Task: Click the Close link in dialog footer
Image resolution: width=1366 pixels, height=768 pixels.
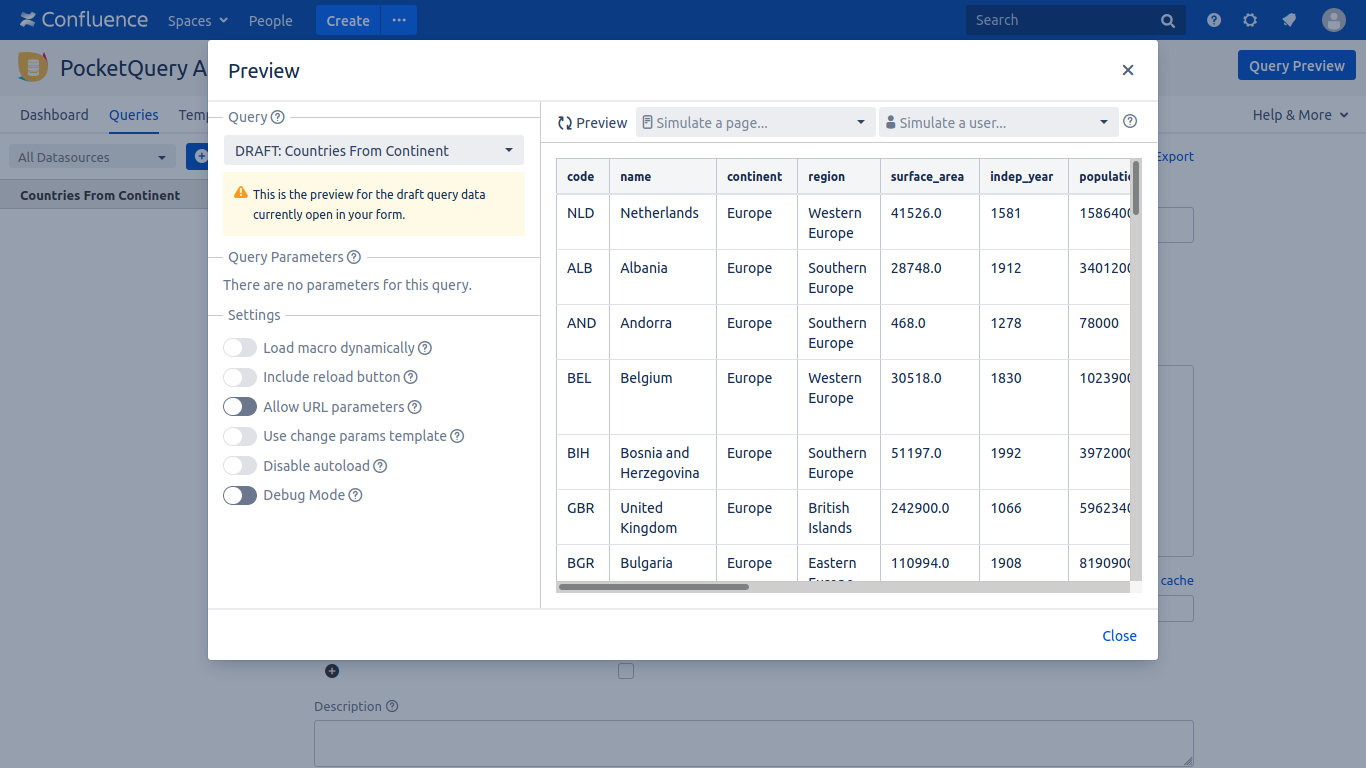Action: click(x=1119, y=636)
